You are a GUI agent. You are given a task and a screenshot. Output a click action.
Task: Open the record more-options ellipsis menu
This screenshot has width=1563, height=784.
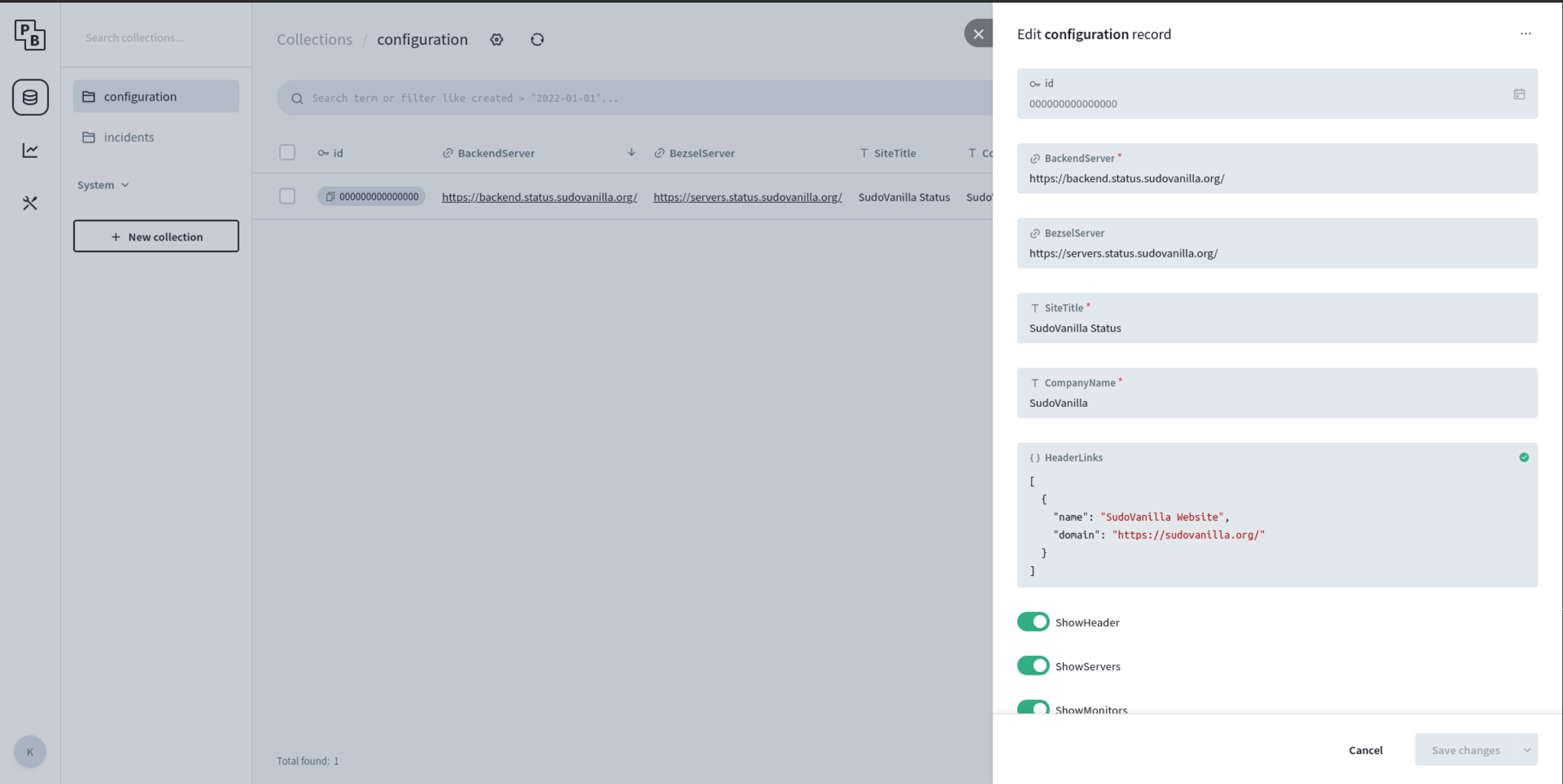pos(1525,34)
